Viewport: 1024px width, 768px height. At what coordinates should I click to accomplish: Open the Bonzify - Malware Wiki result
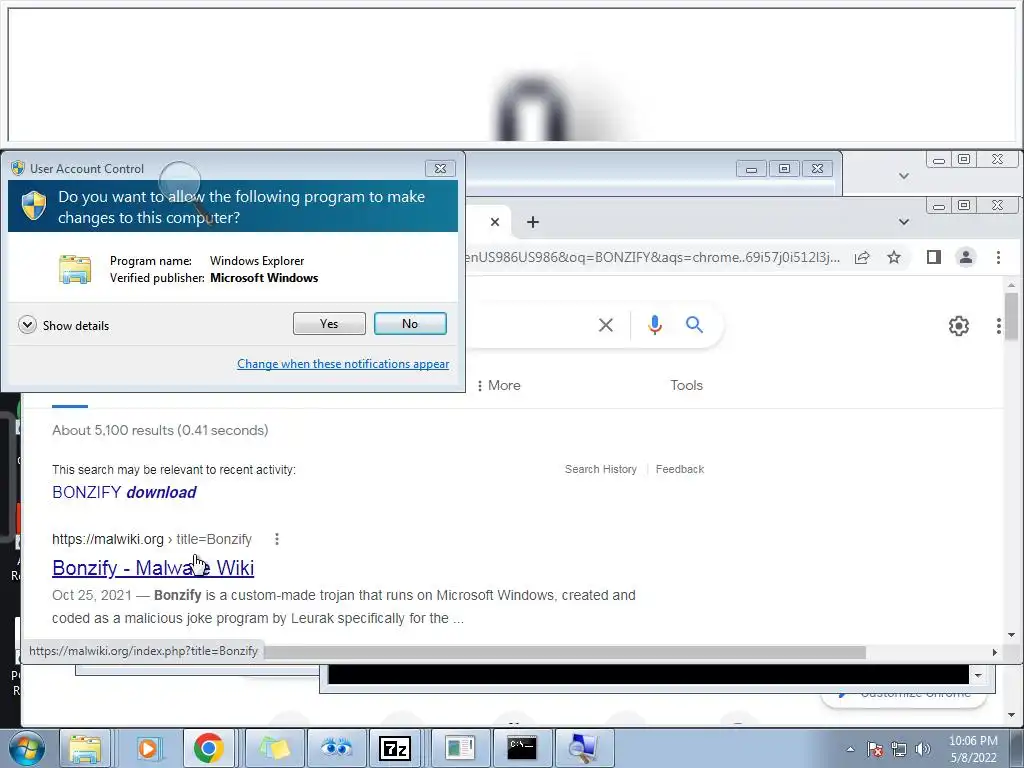click(153, 568)
